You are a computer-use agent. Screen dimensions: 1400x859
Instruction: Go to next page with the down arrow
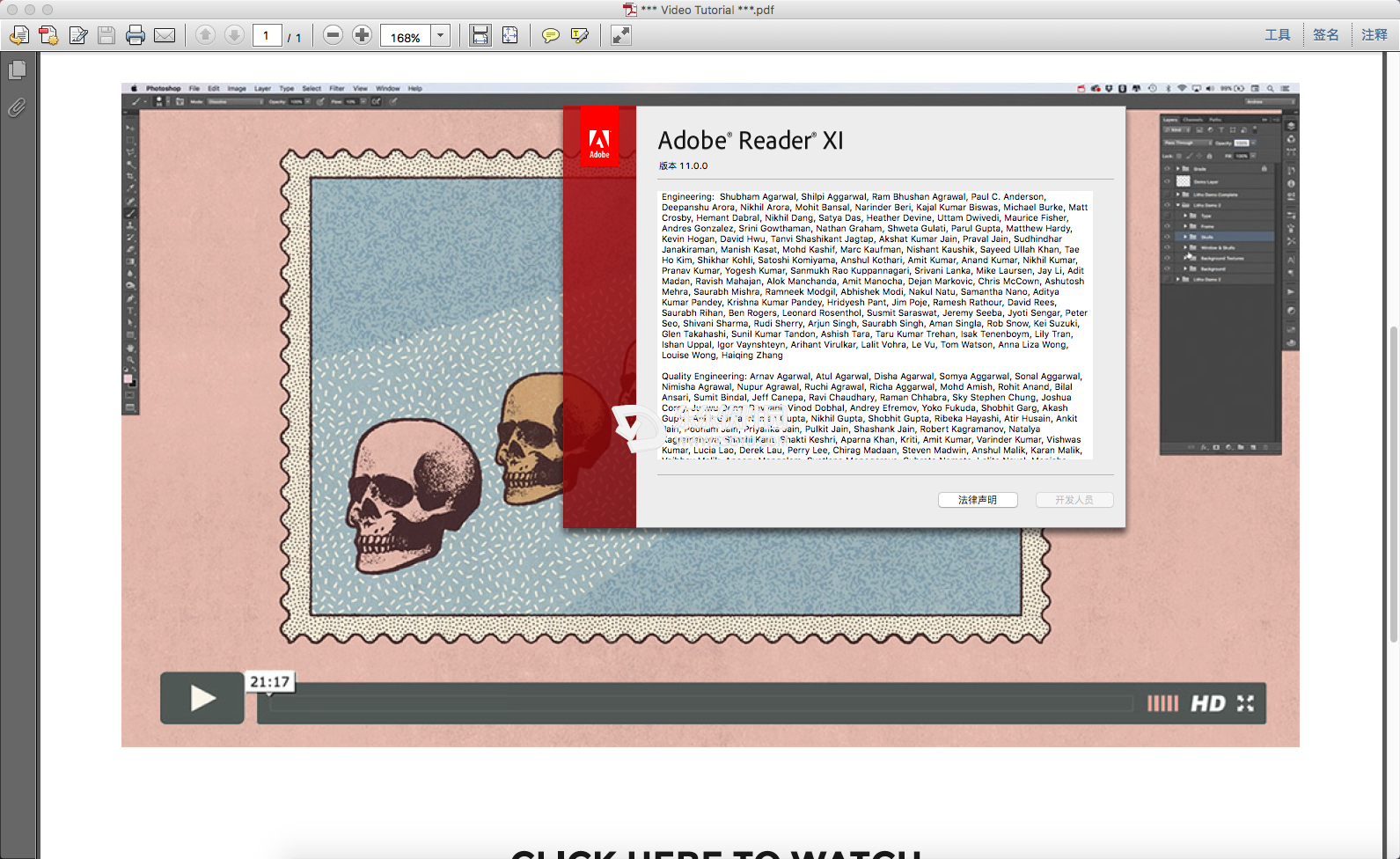[x=234, y=35]
